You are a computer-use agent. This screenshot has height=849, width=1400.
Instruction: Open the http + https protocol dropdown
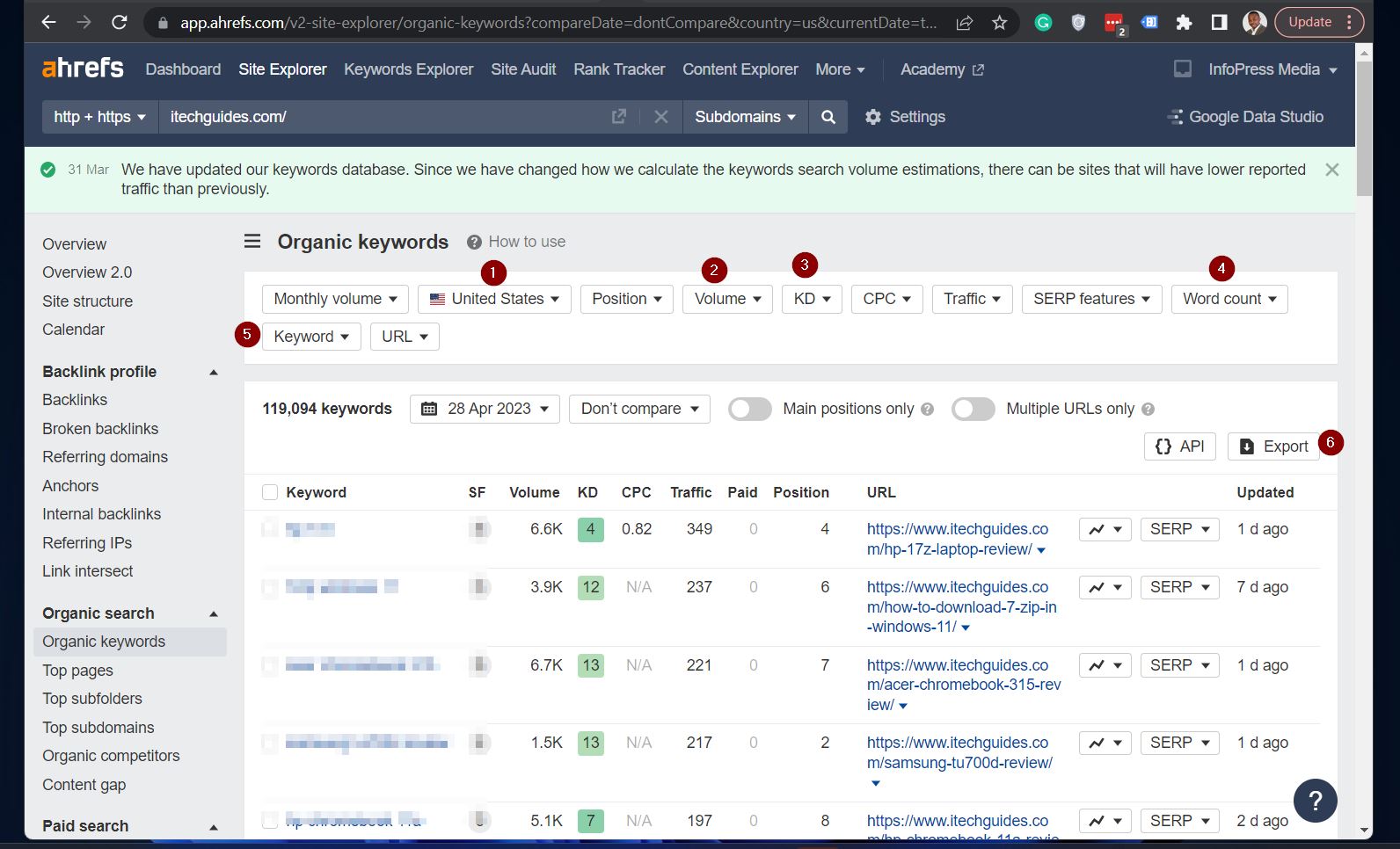click(x=99, y=117)
